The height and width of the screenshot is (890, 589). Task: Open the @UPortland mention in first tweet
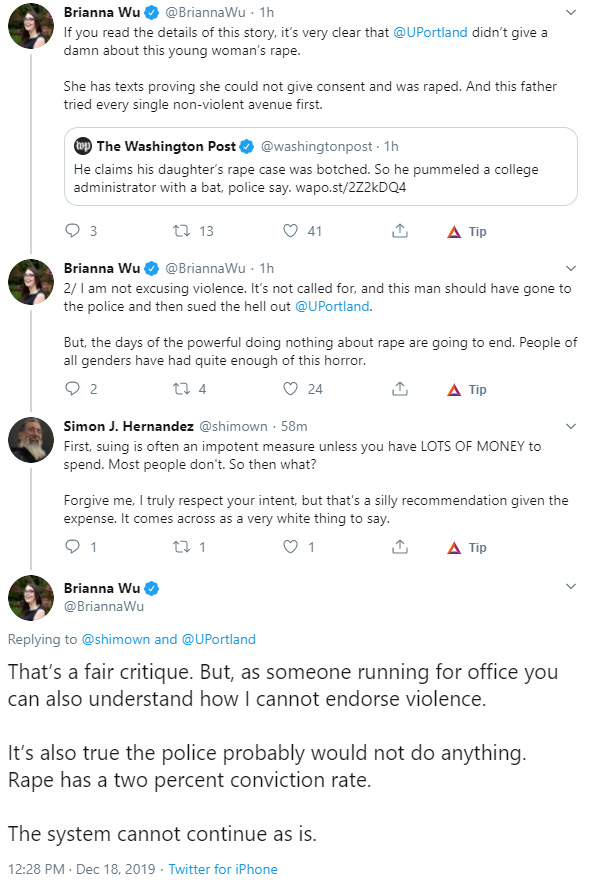click(x=430, y=32)
